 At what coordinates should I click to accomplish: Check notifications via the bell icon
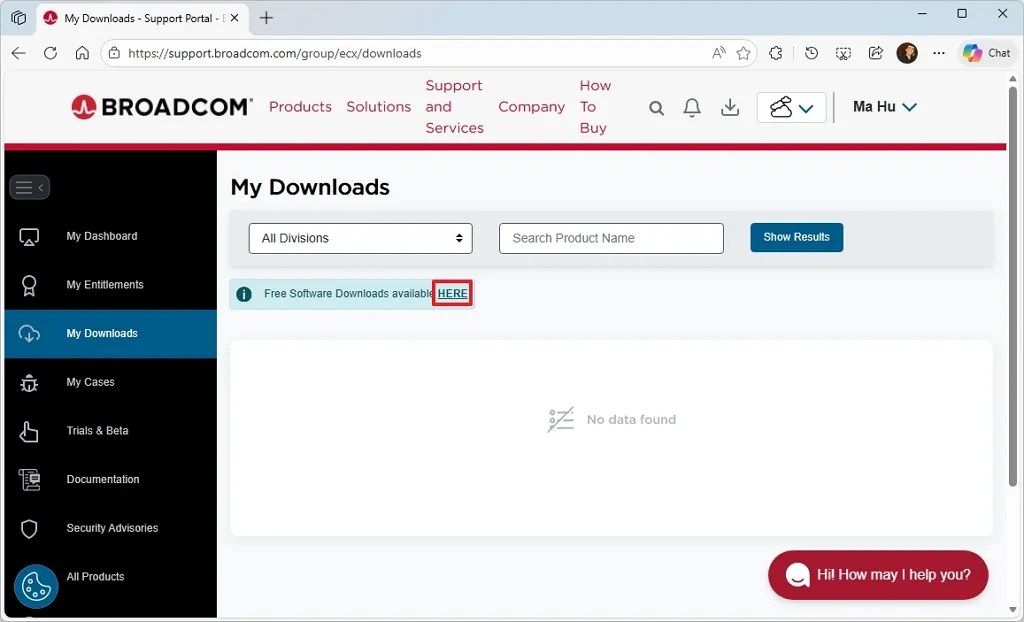point(692,107)
